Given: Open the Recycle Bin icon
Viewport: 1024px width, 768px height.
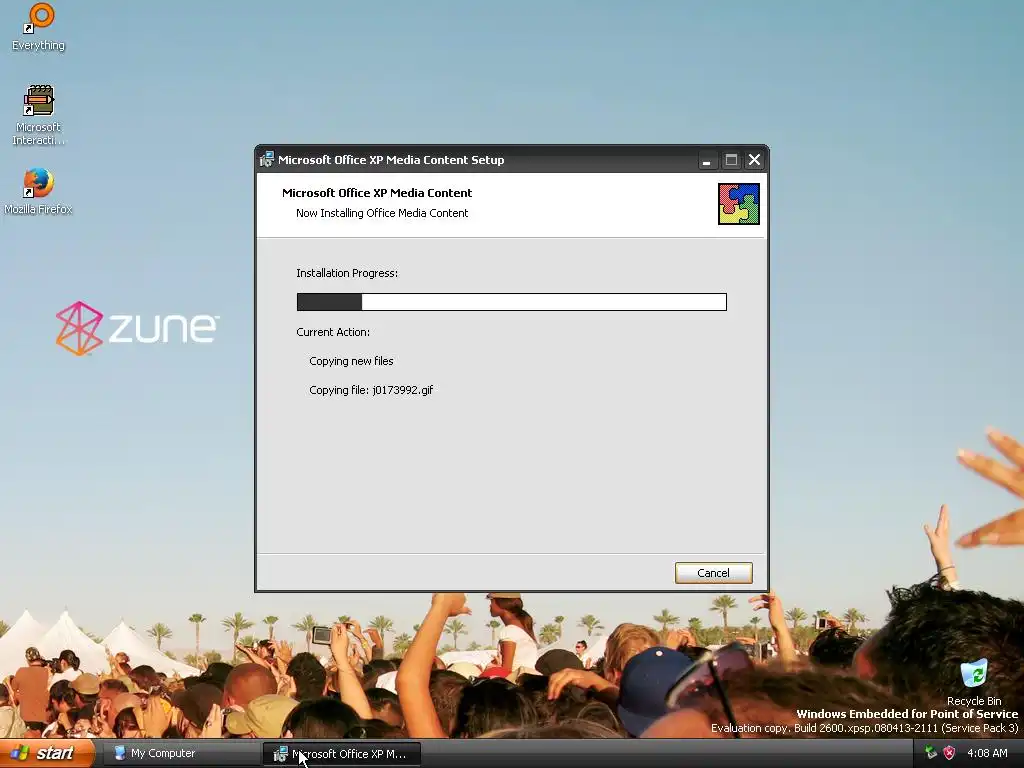Looking at the screenshot, I should click(974, 682).
